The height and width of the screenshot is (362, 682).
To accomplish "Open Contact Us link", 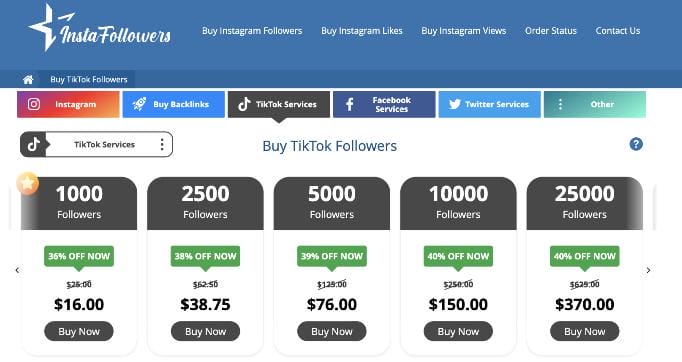I will point(618,31).
